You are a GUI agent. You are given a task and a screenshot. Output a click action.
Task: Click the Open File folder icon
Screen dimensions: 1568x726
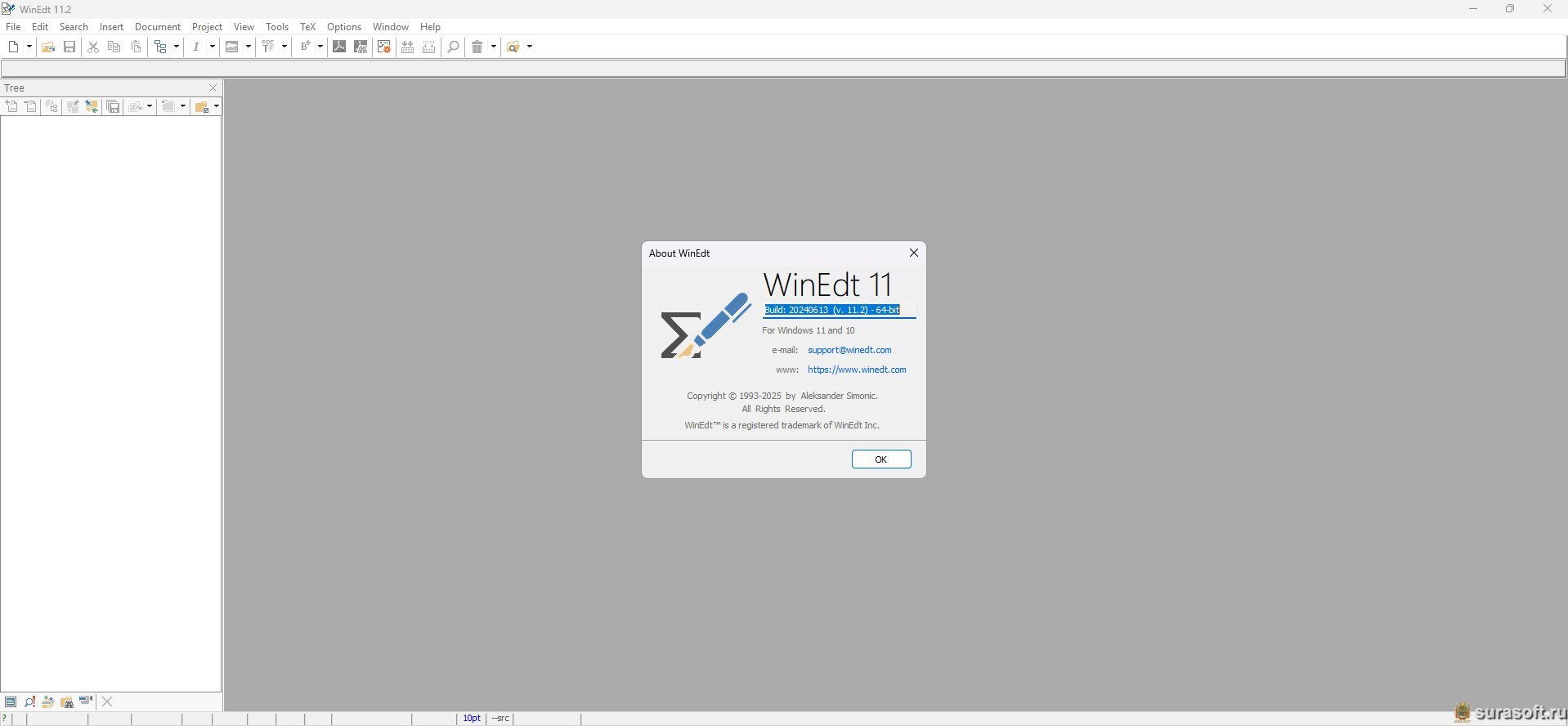(48, 47)
